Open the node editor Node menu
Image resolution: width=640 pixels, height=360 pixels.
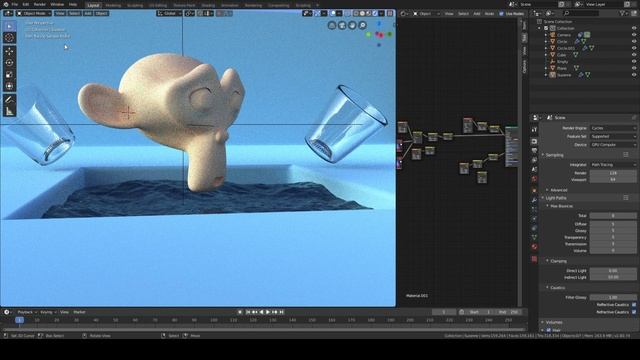pyautogui.click(x=489, y=13)
